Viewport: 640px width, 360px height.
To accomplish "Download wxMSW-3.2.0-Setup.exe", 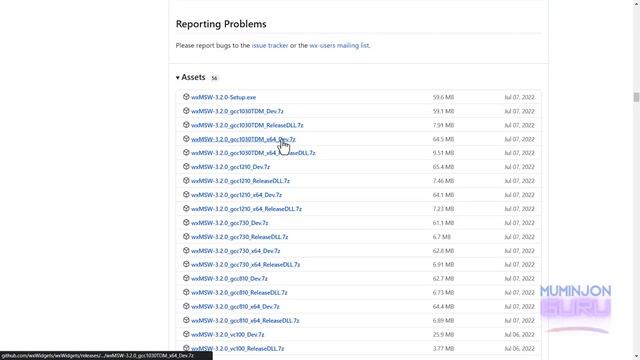I will pos(223,97).
